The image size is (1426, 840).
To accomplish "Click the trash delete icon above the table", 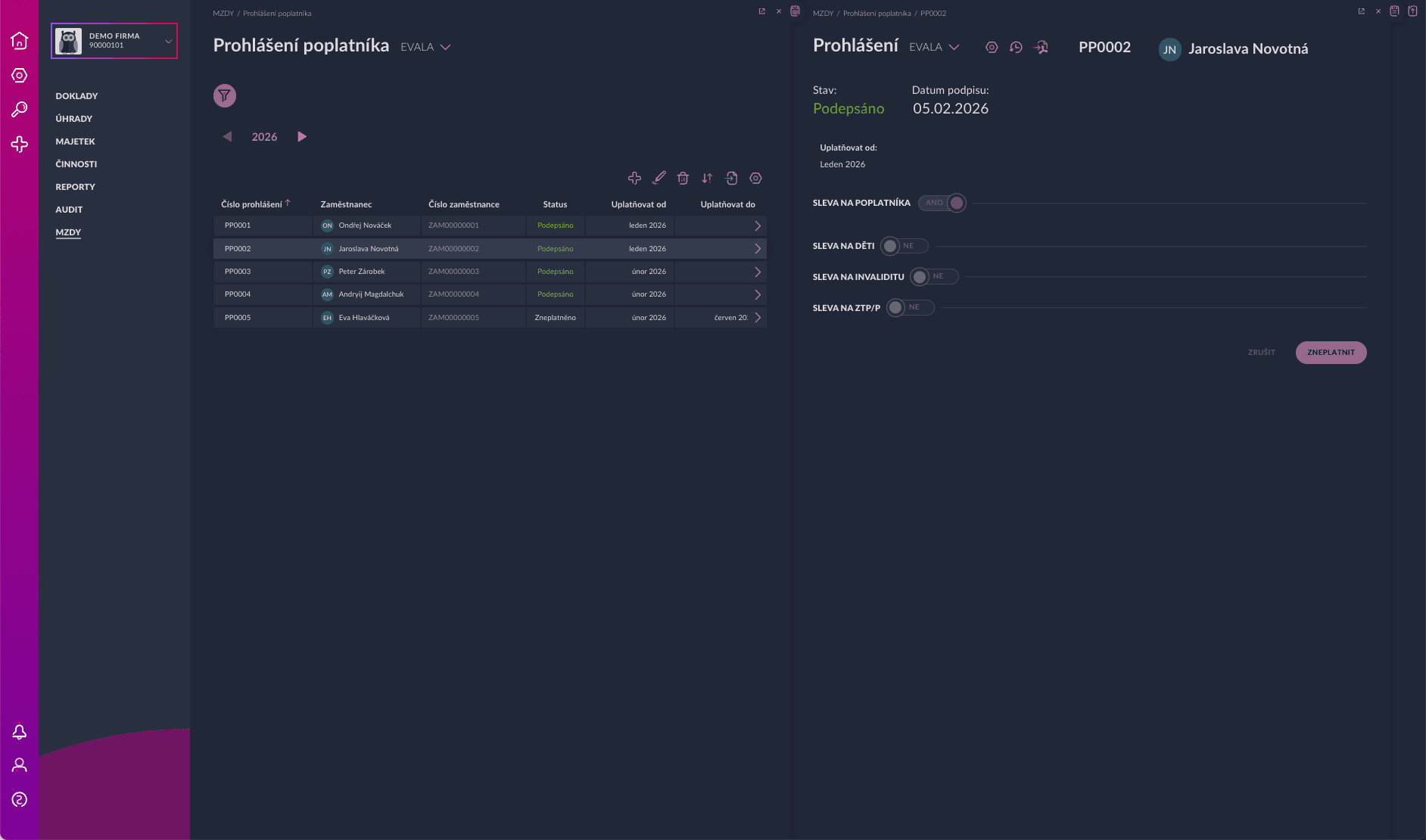I will [683, 179].
